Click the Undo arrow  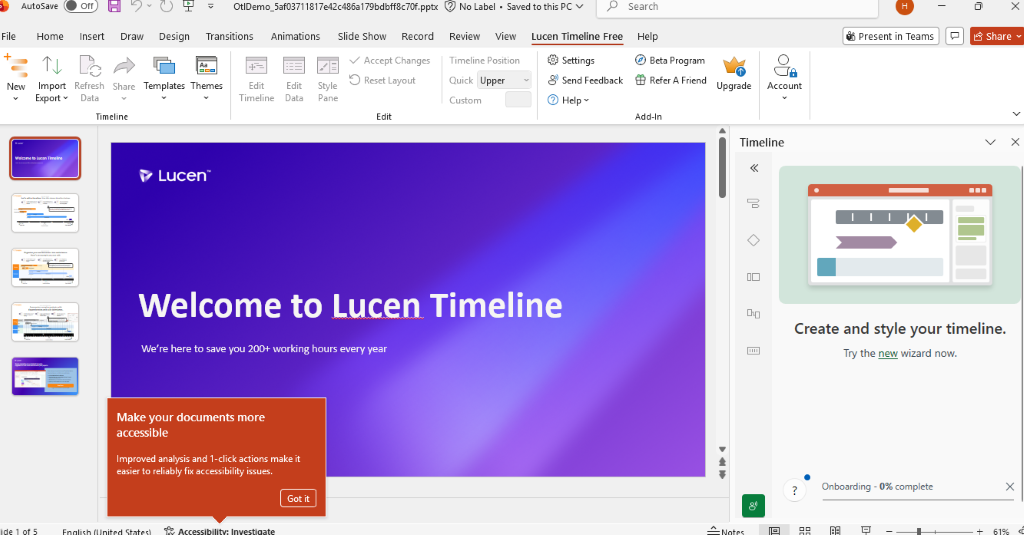tap(136, 7)
